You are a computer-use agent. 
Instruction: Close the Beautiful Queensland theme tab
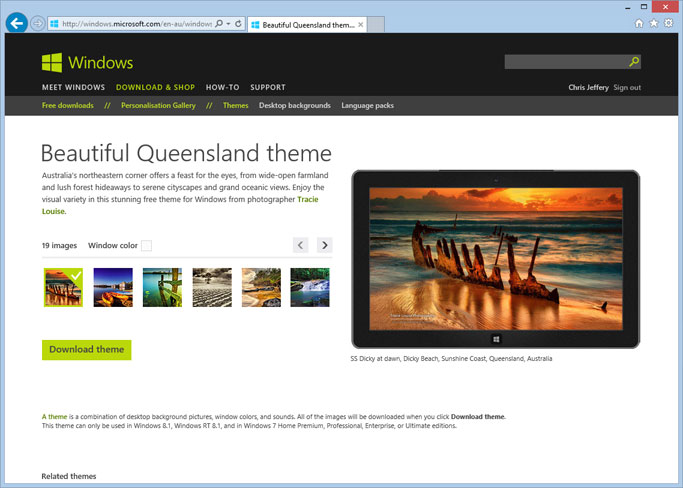361,25
